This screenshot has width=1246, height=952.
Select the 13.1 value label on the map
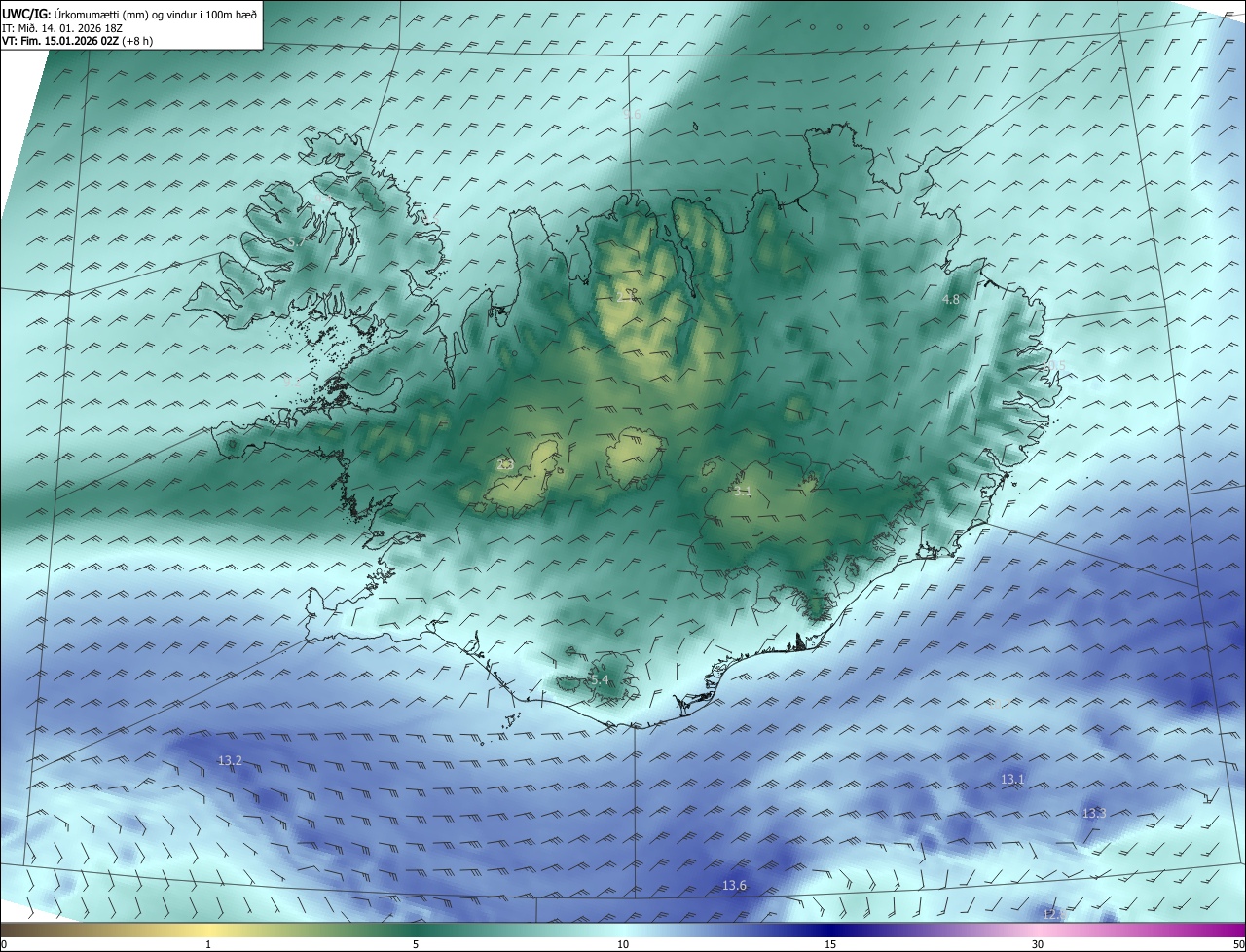pos(1012,779)
